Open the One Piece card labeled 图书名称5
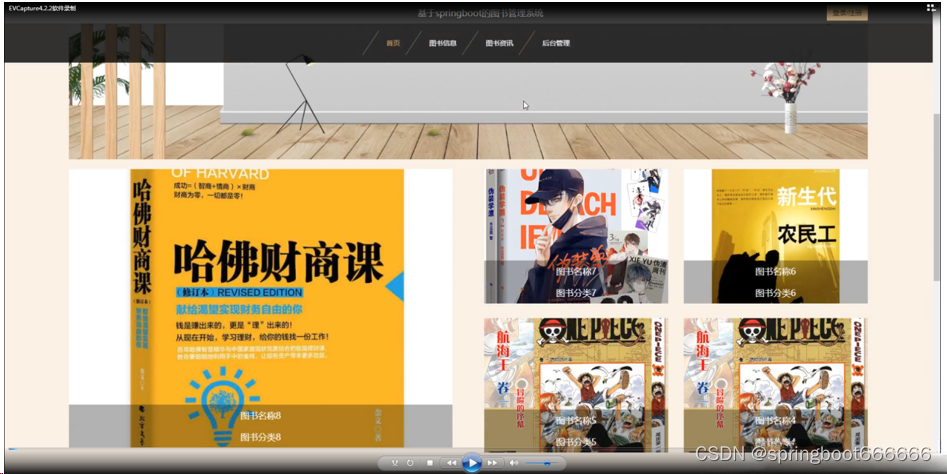This screenshot has width=947, height=474. pos(576,385)
